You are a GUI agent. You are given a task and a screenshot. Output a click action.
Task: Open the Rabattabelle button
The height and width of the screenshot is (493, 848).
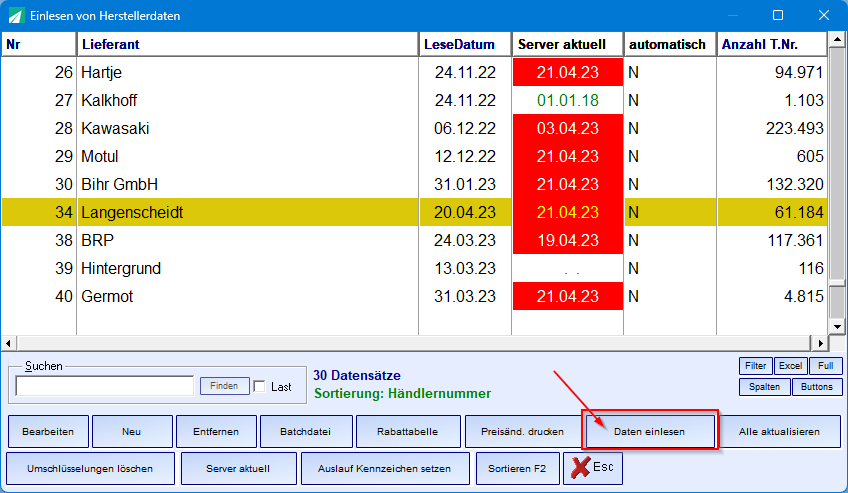pos(408,431)
